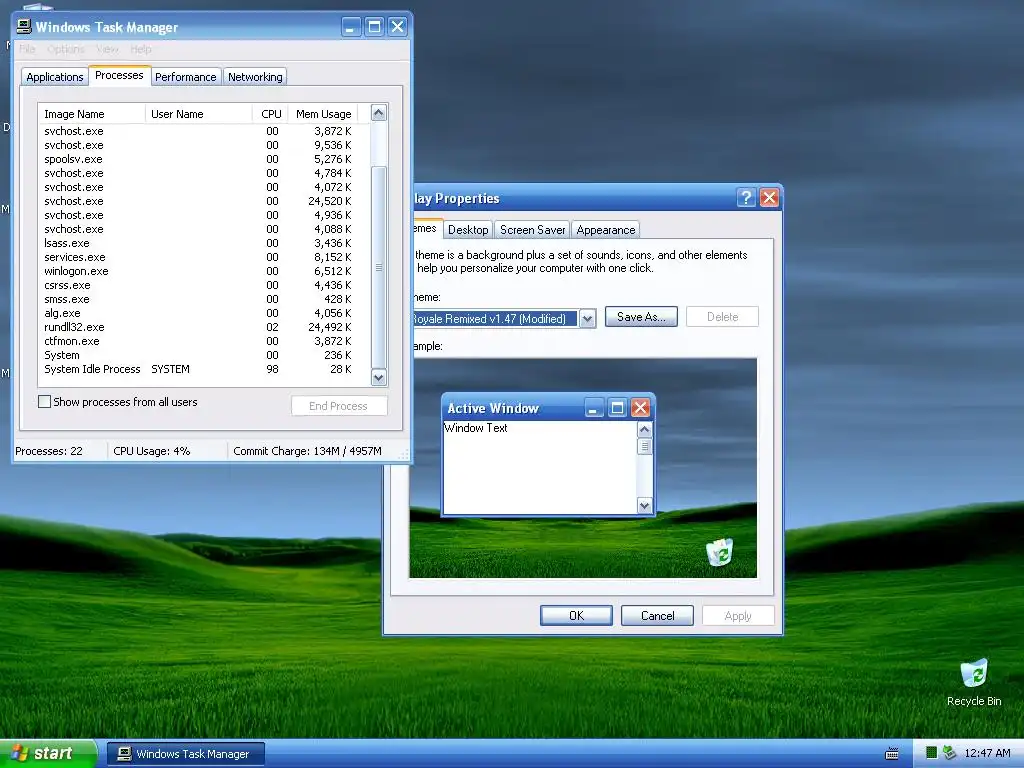Click the clock showing 12:47 AM

pos(987,753)
